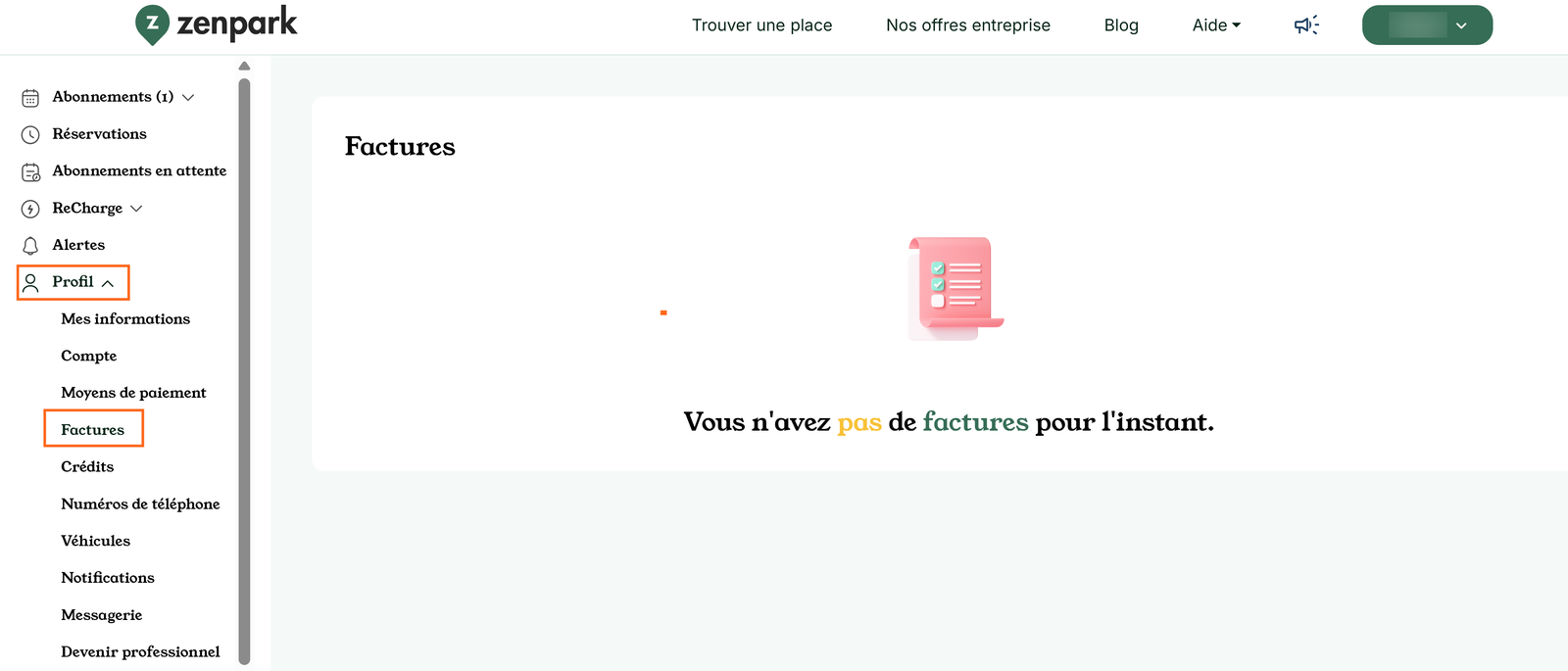
Task: Select Compte under Profil
Action: click(88, 357)
